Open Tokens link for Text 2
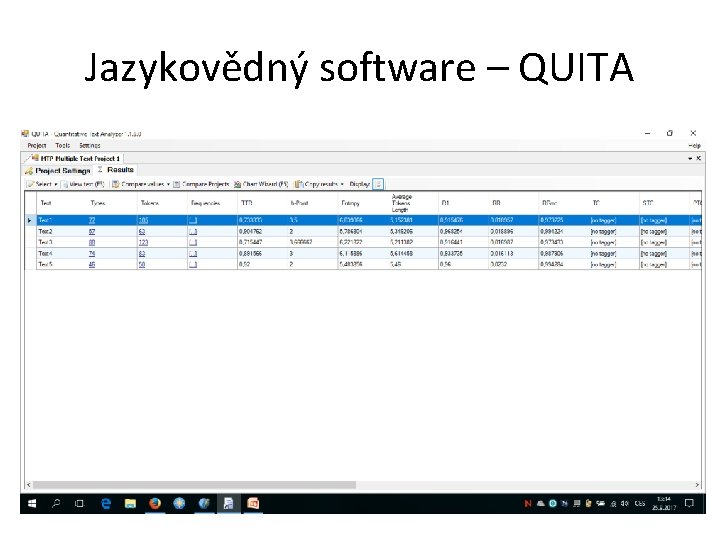The width and height of the screenshot is (720, 540). pyautogui.click(x=142, y=231)
